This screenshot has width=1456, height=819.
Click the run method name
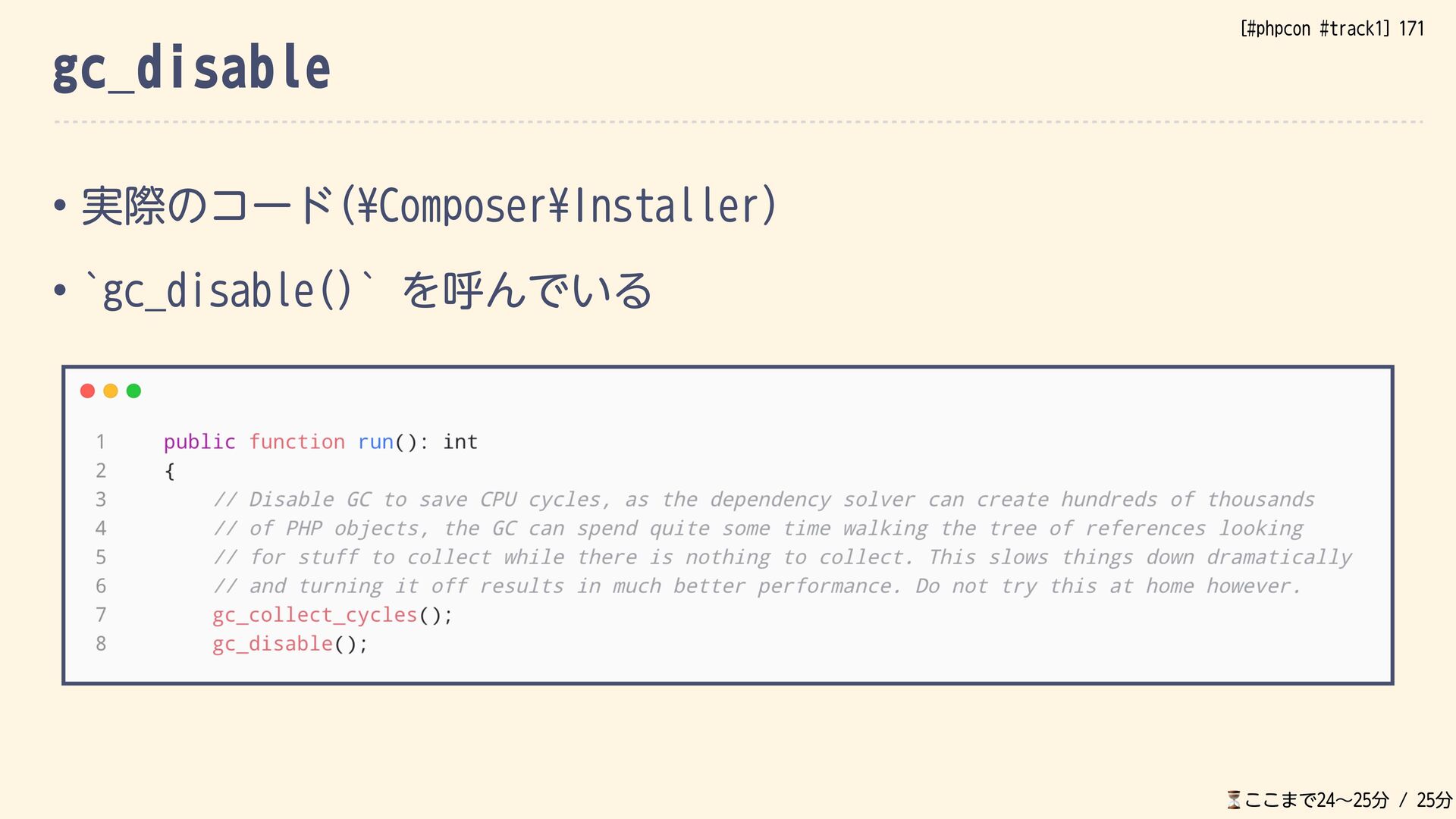click(x=375, y=442)
